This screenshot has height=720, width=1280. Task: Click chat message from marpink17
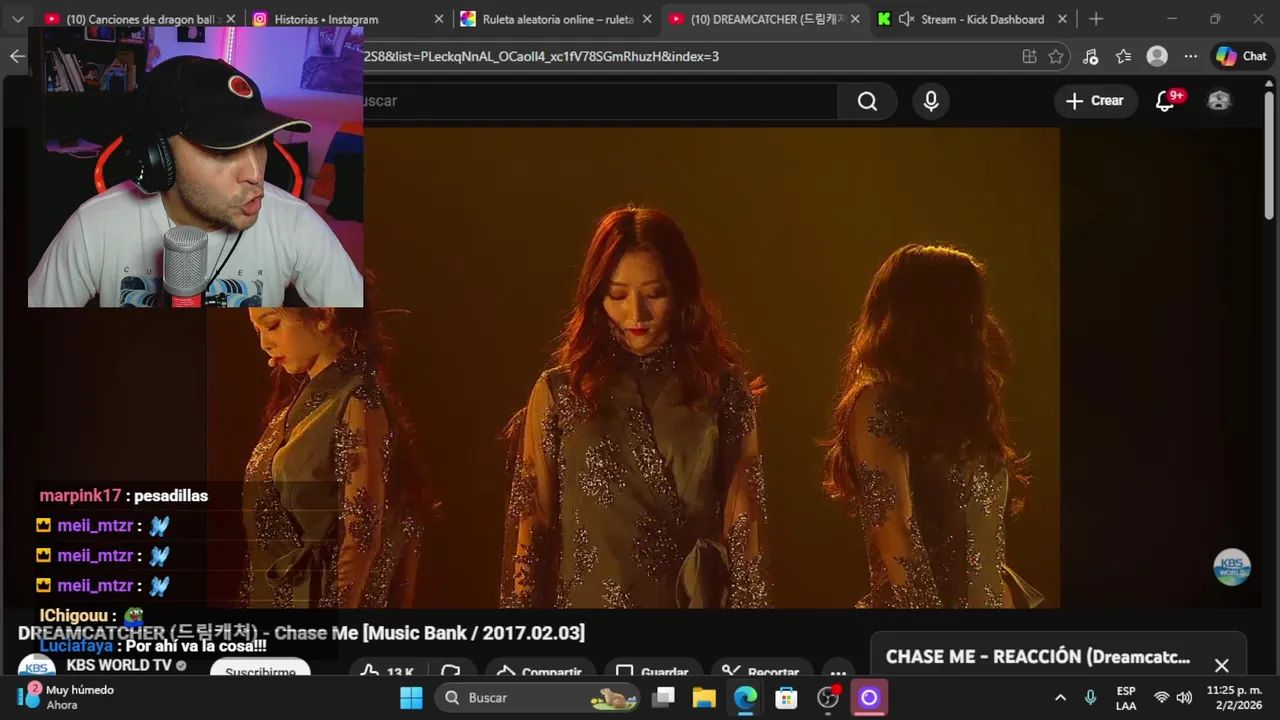point(124,496)
